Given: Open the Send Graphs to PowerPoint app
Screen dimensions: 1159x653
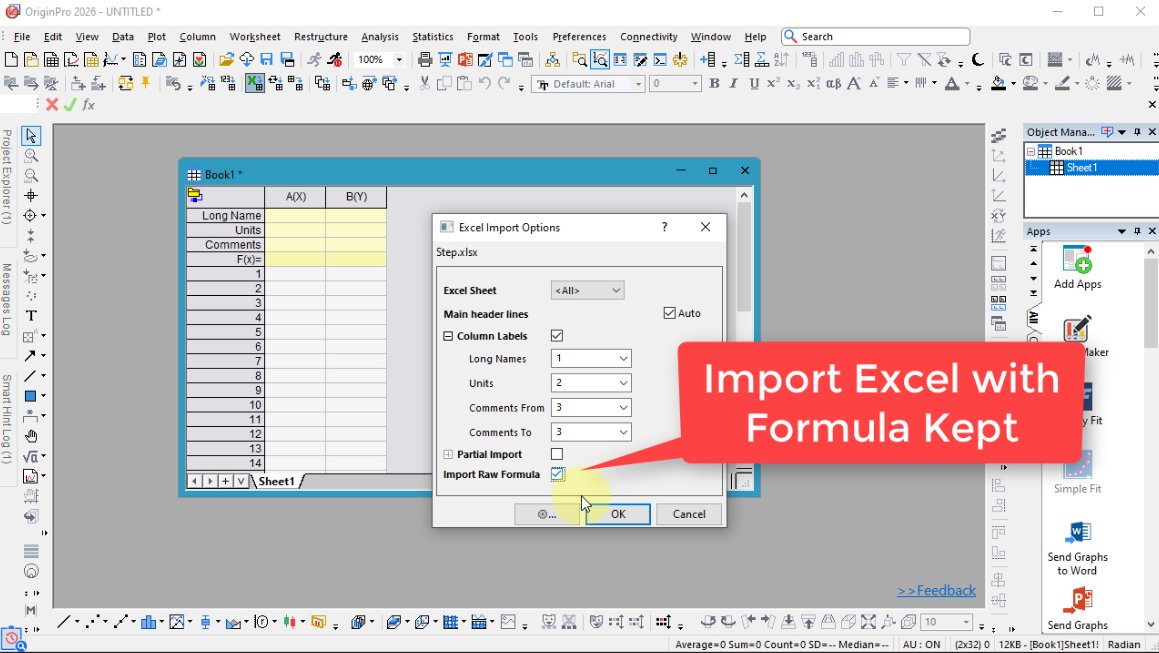Looking at the screenshot, I should tap(1077, 608).
